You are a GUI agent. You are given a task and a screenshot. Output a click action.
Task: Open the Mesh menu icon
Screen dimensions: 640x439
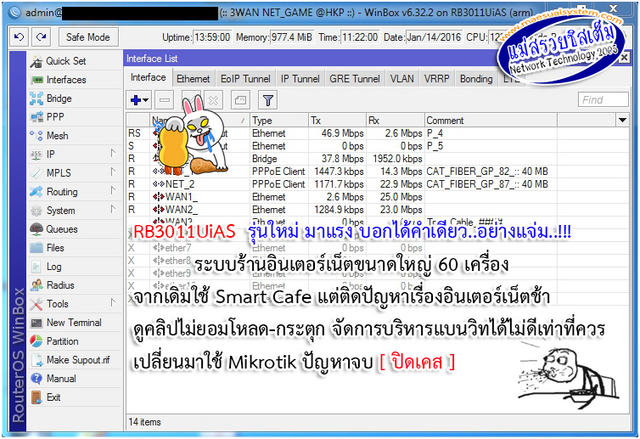pyautogui.click(x=36, y=136)
